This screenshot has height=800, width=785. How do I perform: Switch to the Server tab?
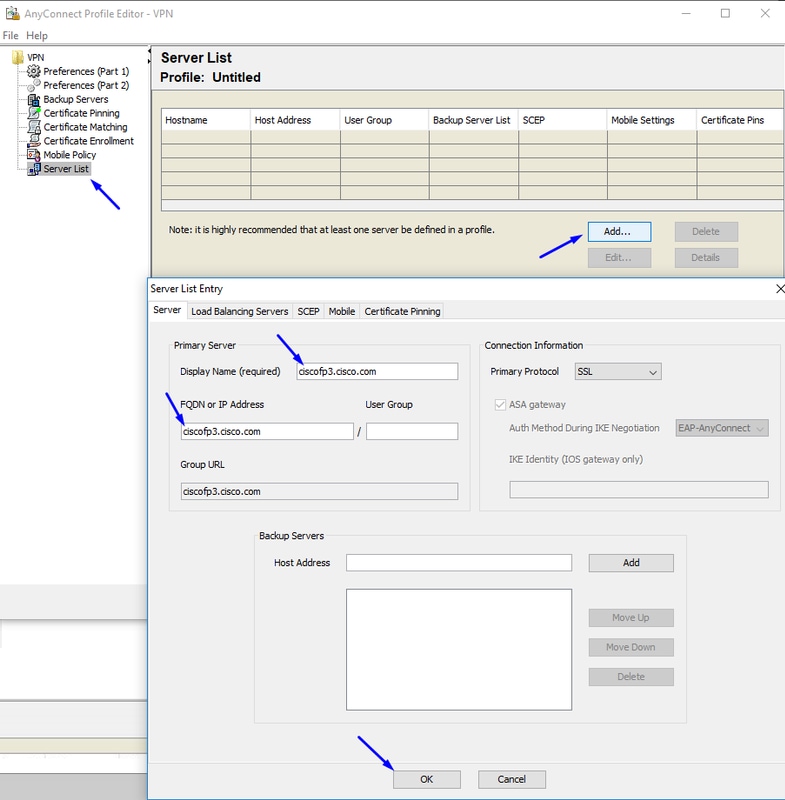[x=167, y=310]
